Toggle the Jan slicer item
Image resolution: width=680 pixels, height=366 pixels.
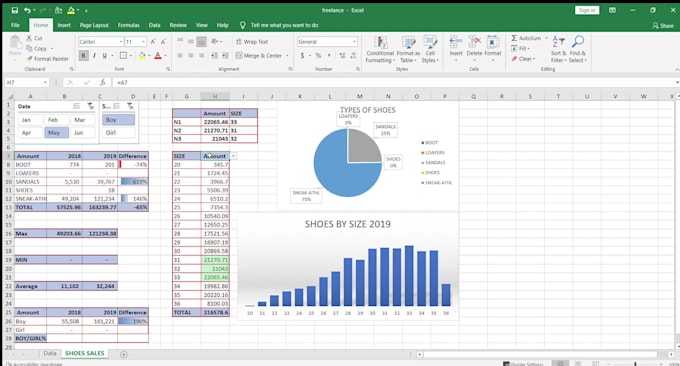30,120
